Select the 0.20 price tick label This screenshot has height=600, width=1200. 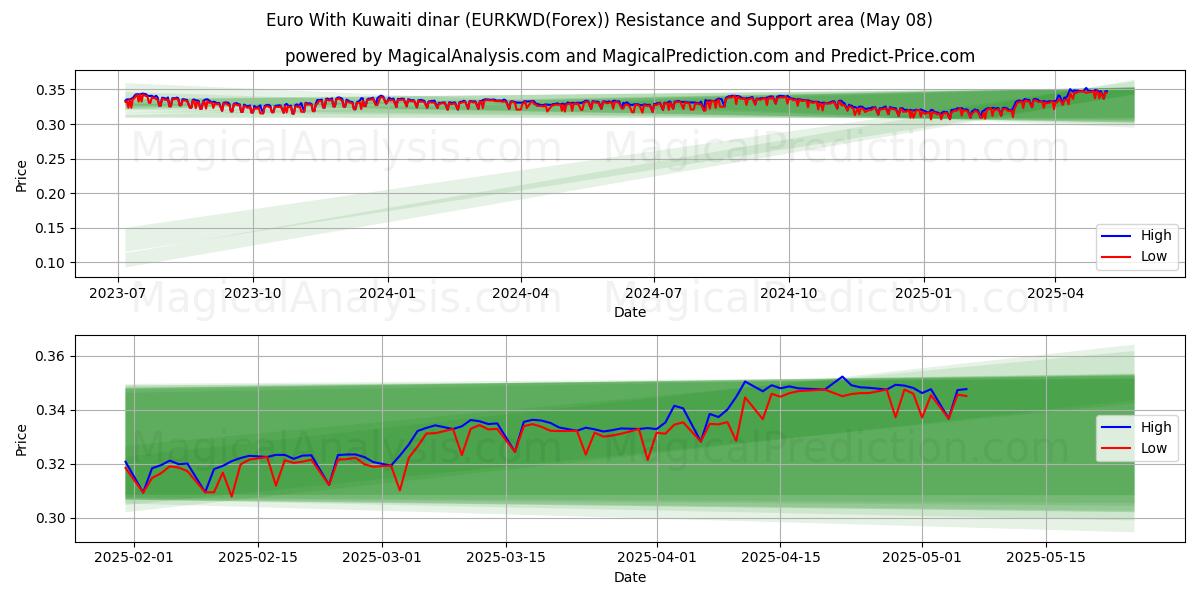(51, 194)
